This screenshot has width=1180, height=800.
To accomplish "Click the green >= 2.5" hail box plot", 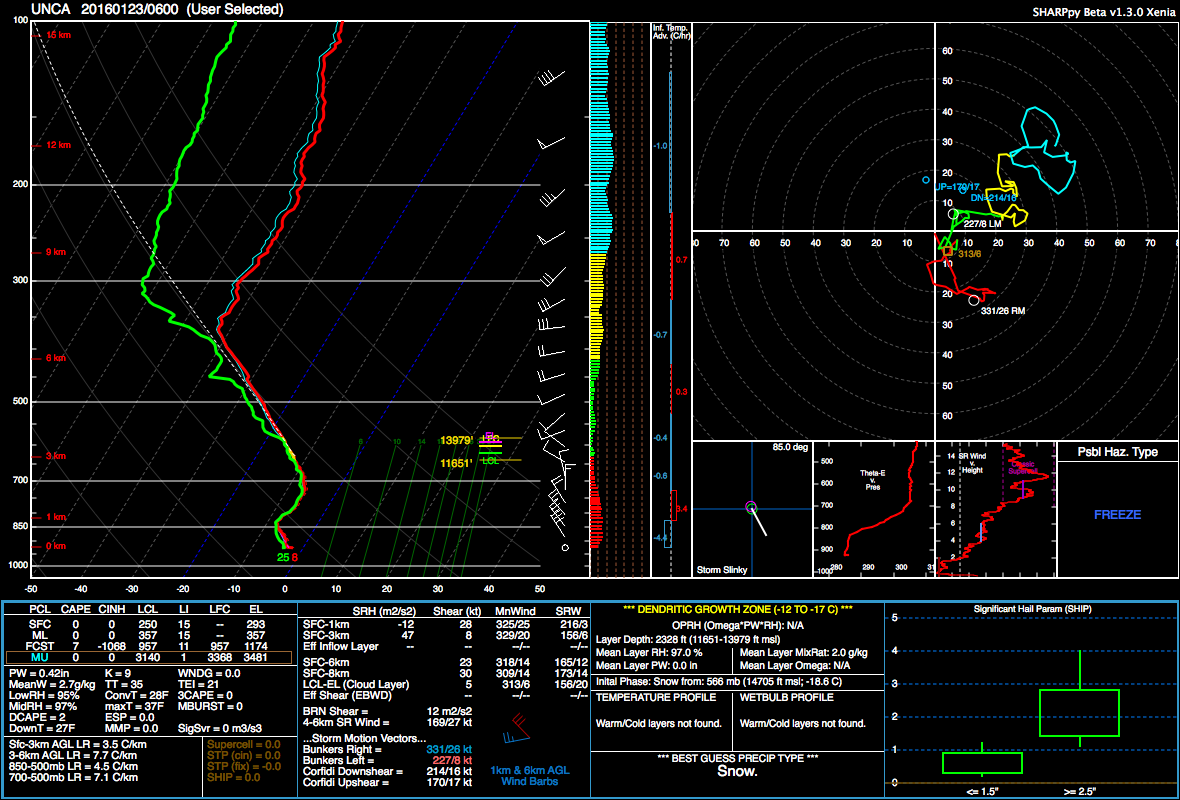I will click(1079, 713).
